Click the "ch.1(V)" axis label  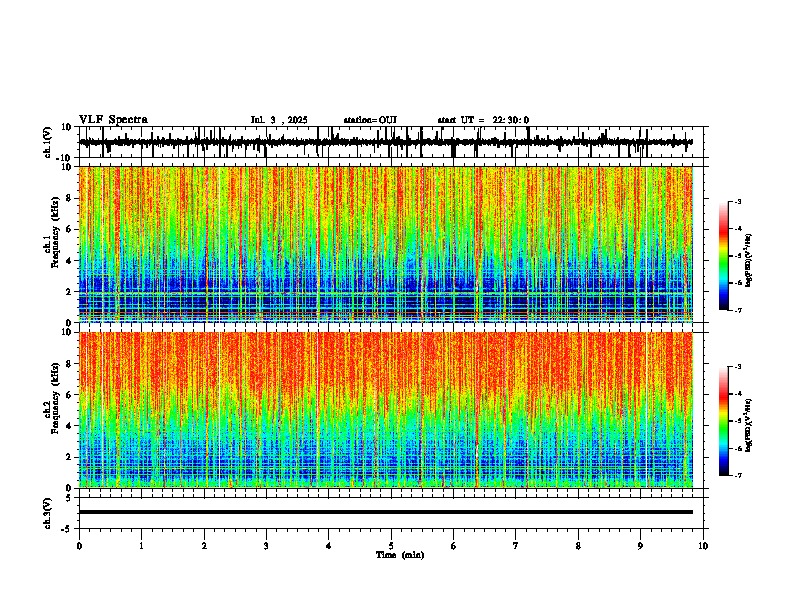click(x=48, y=142)
